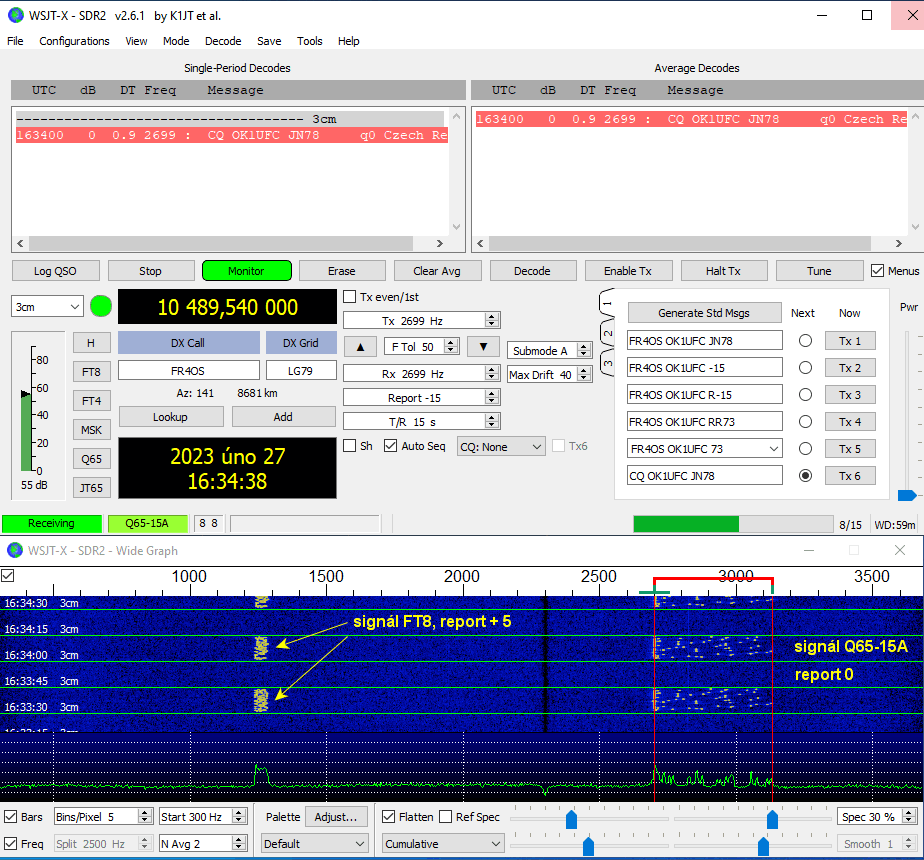Select the JT65 mode button
Screen dimensions: 924x860
pyautogui.click(x=91, y=488)
